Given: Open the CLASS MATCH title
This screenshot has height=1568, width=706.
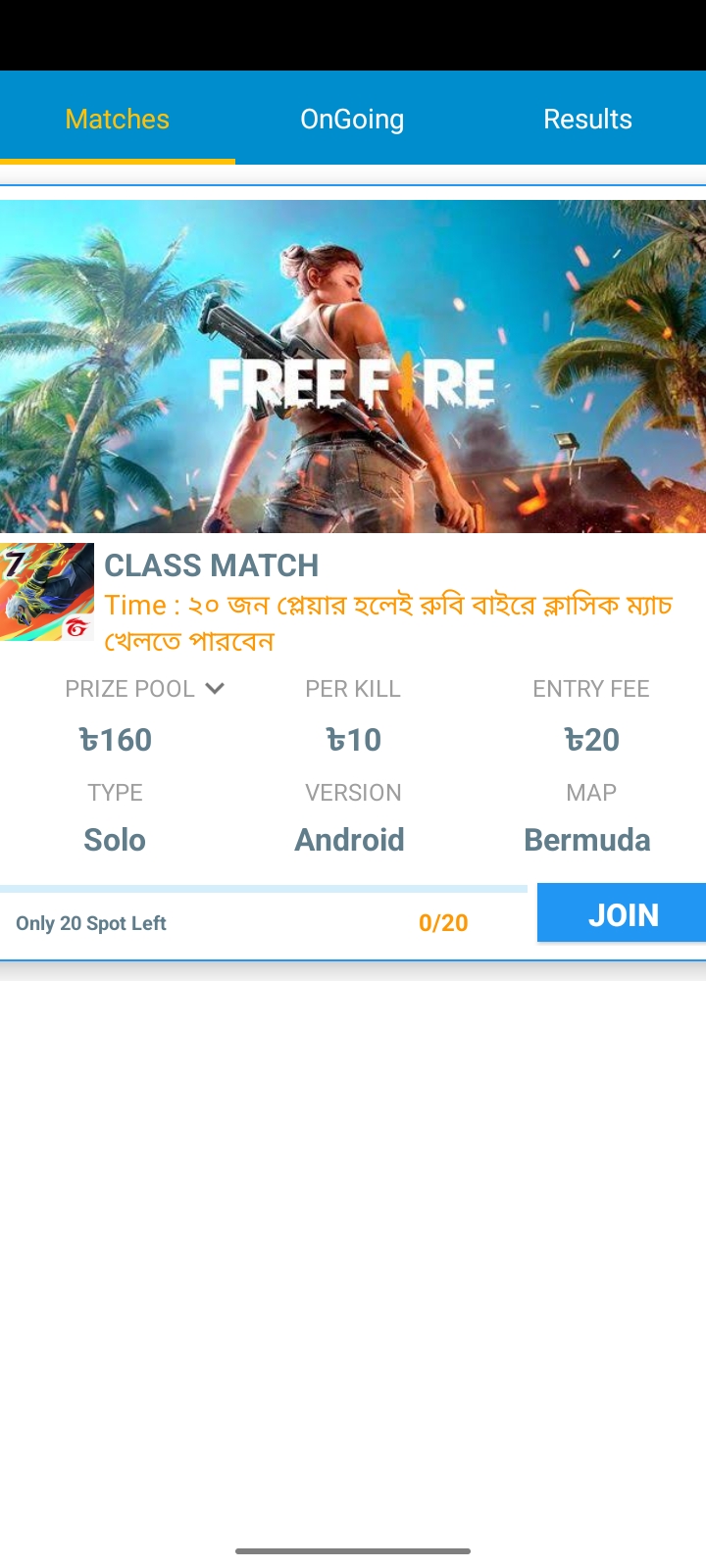Looking at the screenshot, I should pos(212,565).
